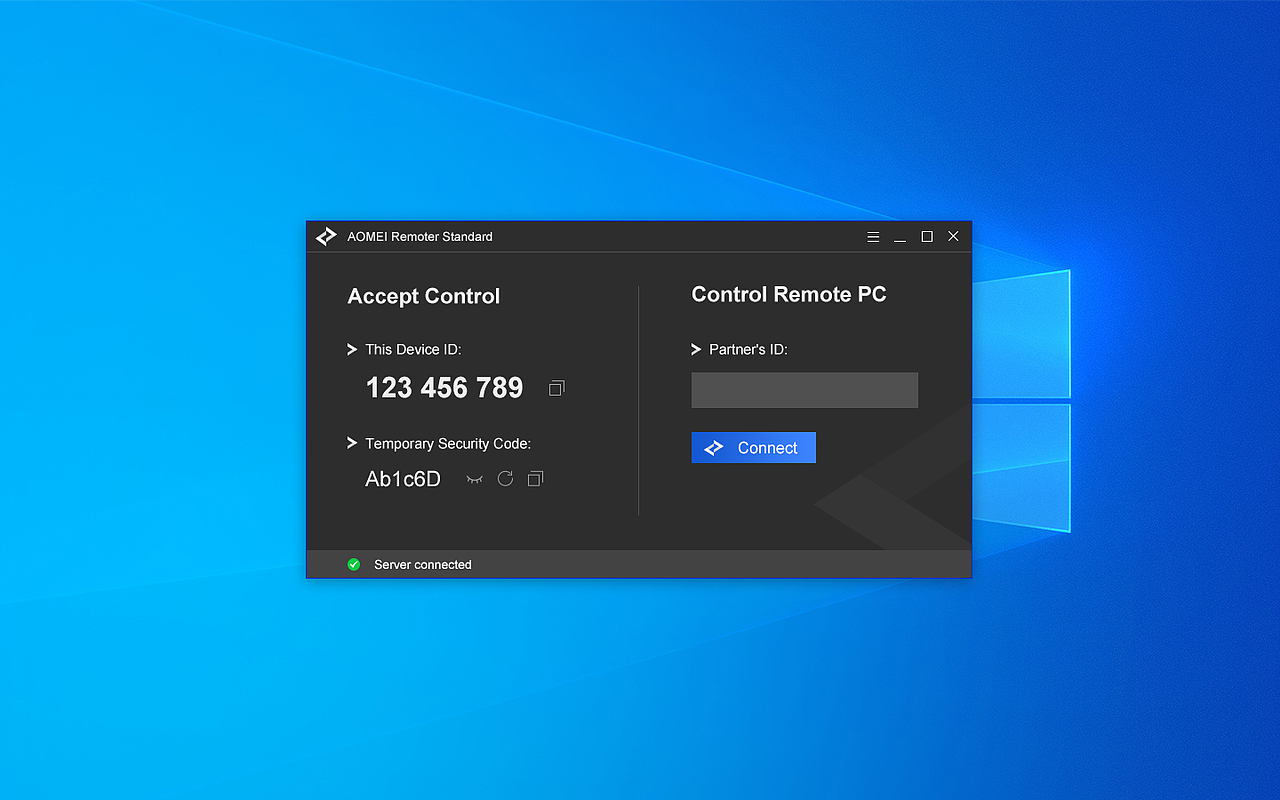
Task: Click the Partner's ID label
Action: 748,350
